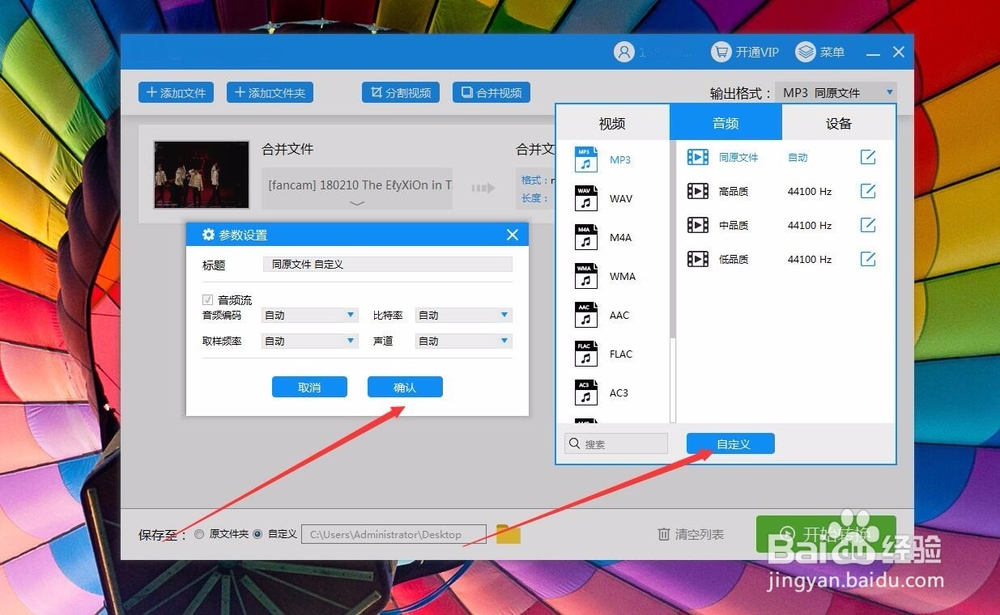This screenshot has width=1000, height=615.
Task: Select the 原文件夹 save location radio
Action: pyautogui.click(x=197, y=533)
